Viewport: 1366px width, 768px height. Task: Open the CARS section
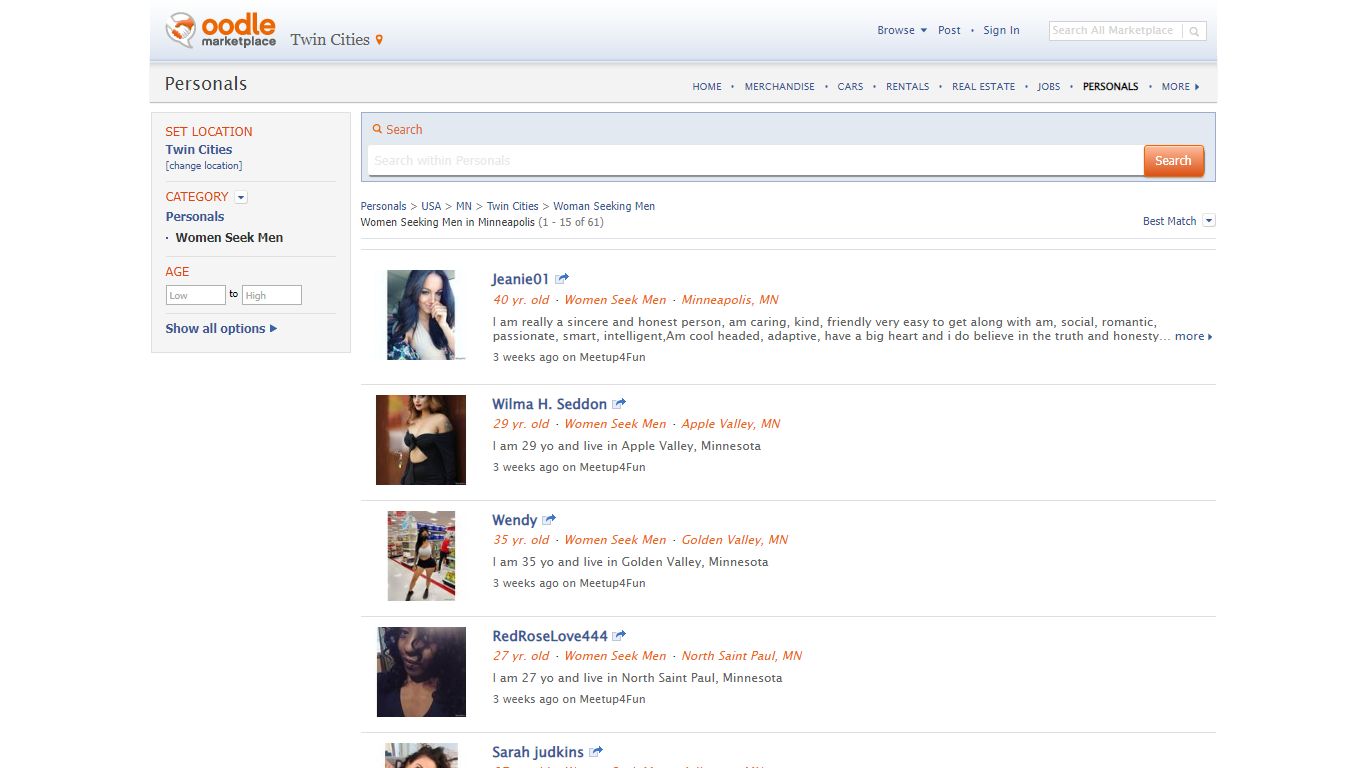850,87
